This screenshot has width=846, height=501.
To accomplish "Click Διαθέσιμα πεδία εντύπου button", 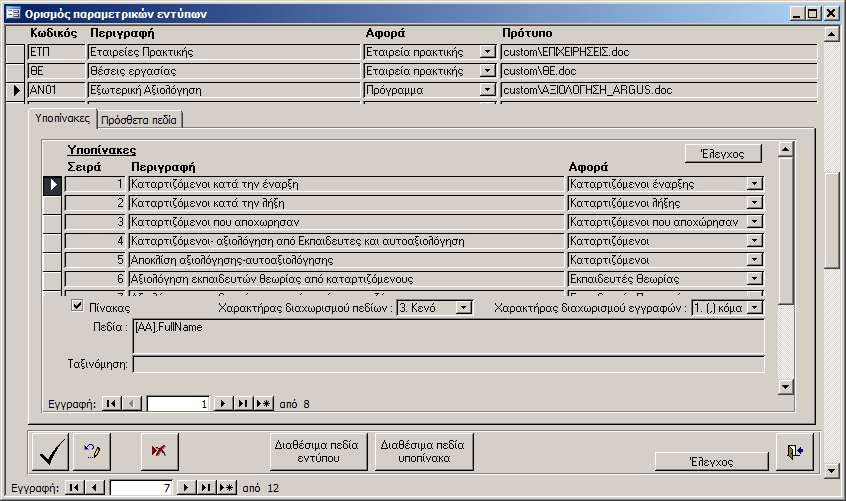I will click(319, 453).
